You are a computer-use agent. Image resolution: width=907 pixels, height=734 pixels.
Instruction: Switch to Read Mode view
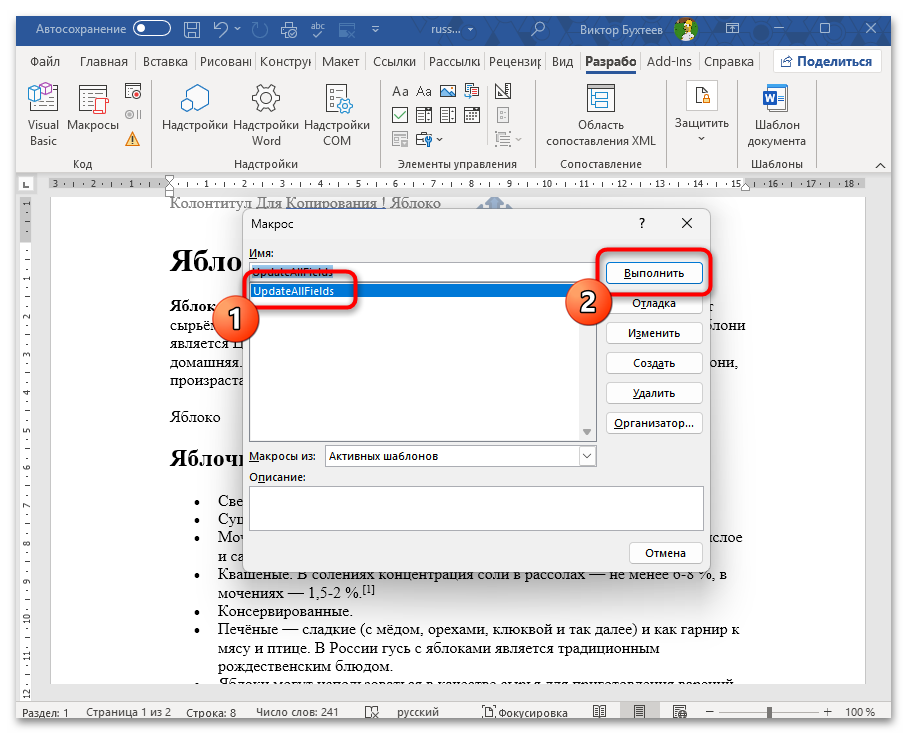coord(600,712)
